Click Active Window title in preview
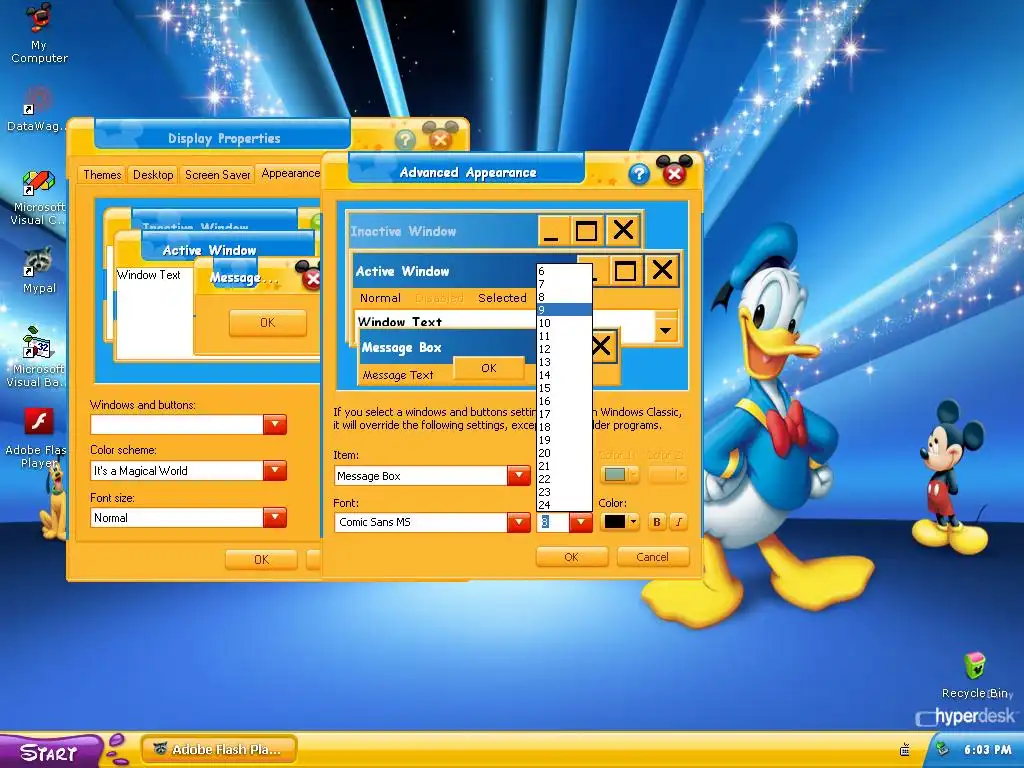Image resolution: width=1024 pixels, height=768 pixels. click(x=402, y=271)
